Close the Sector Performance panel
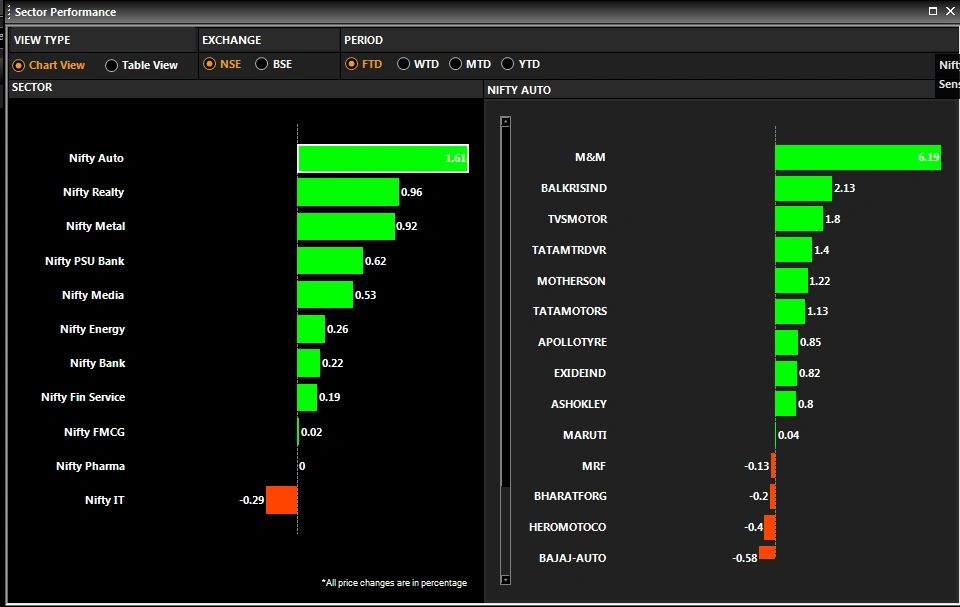This screenshot has width=960, height=607. [x=949, y=11]
